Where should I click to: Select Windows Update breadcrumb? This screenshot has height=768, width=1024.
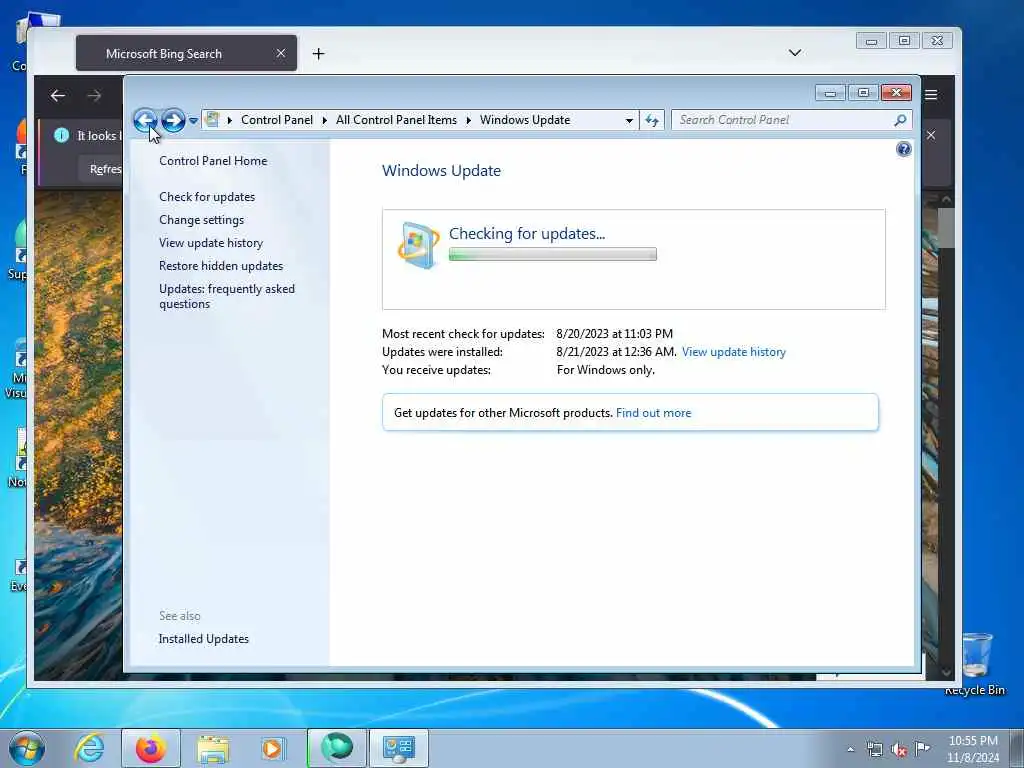pyautogui.click(x=525, y=120)
